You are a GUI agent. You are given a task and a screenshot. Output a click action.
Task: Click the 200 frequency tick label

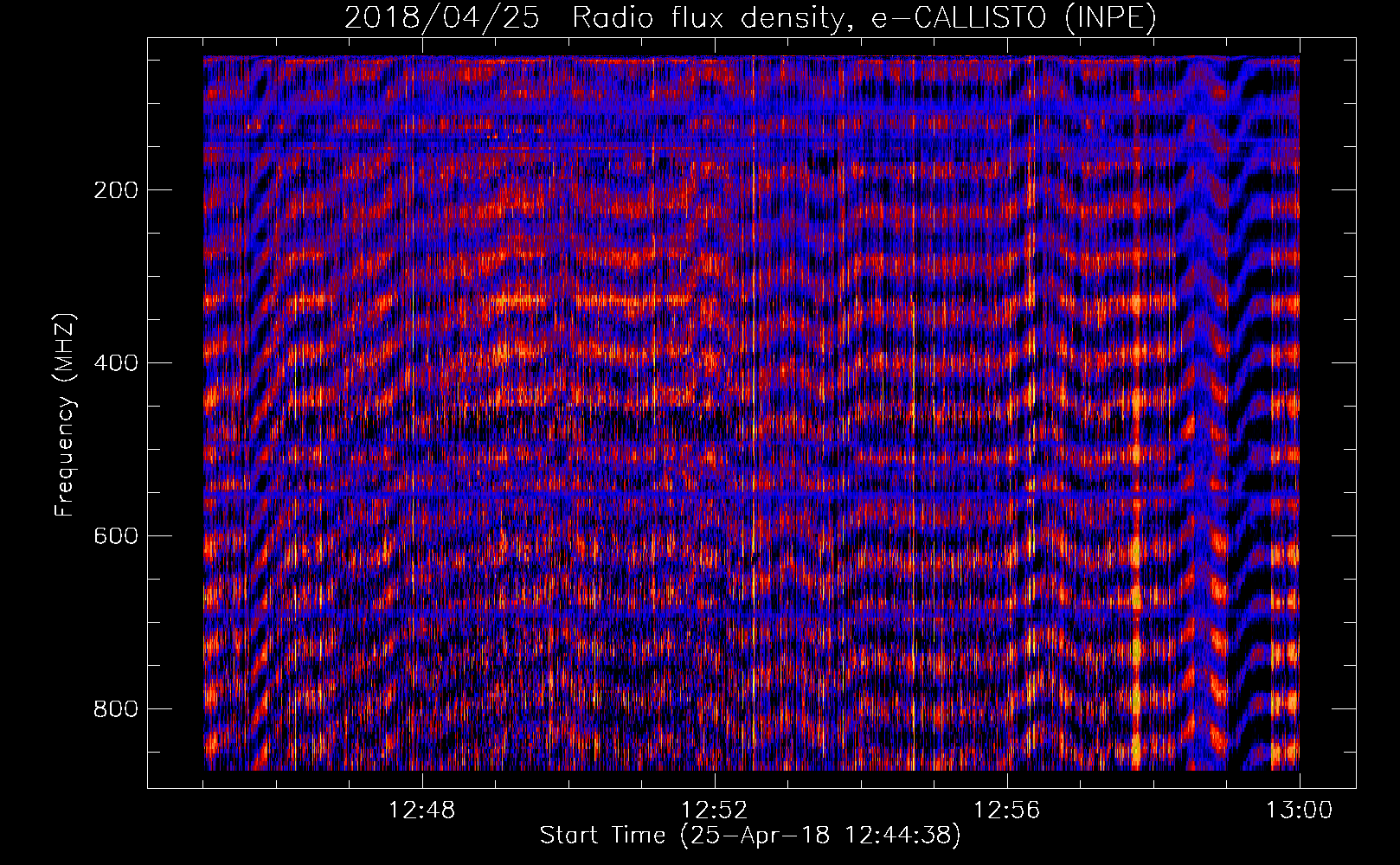point(116,190)
